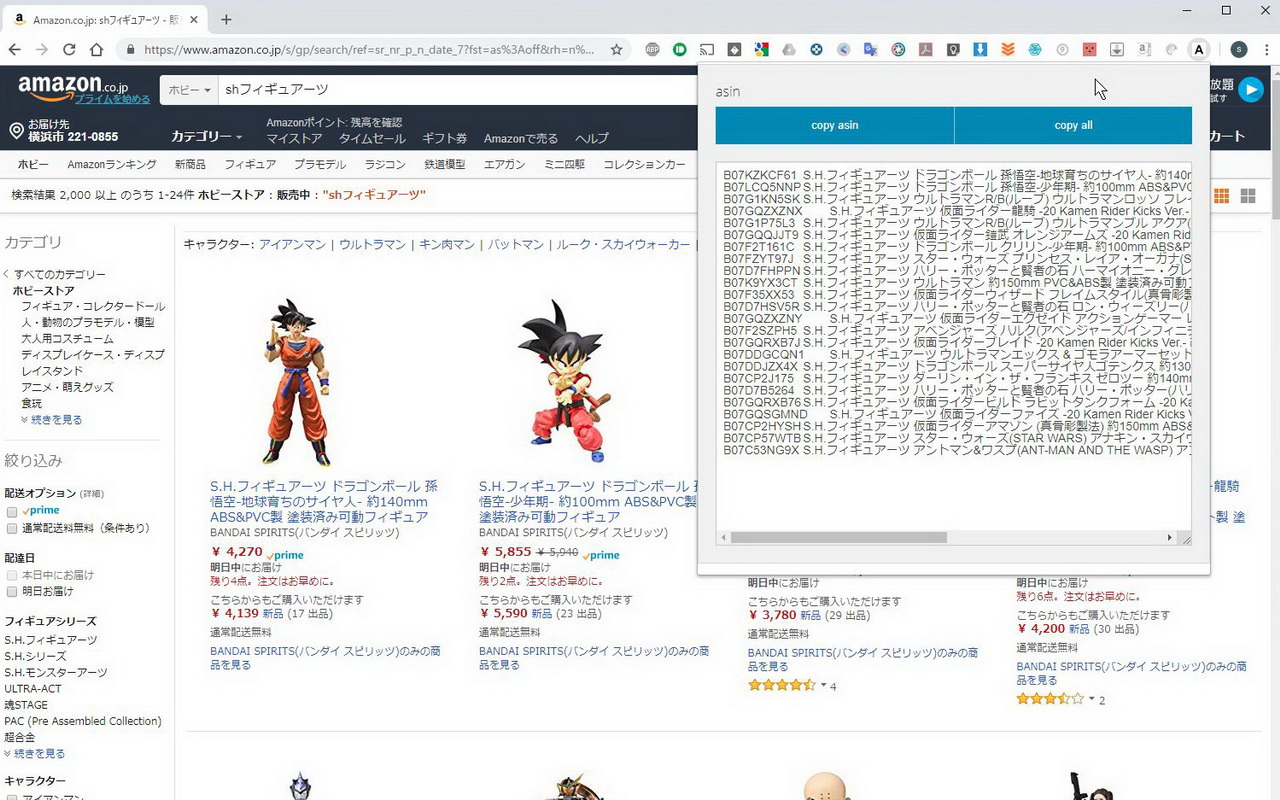The image size is (1280, 800).
Task: Click the copy all button
Action: (x=1073, y=126)
